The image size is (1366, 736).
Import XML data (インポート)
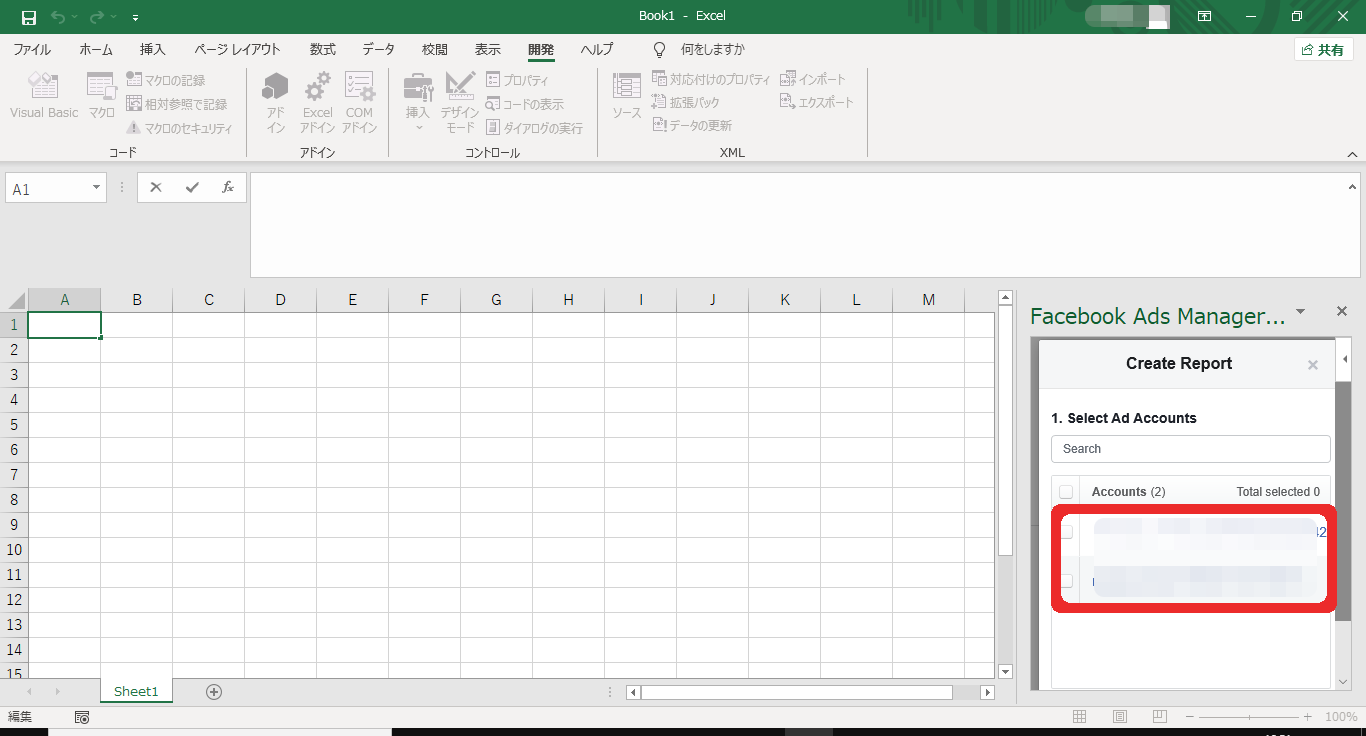tap(813, 79)
